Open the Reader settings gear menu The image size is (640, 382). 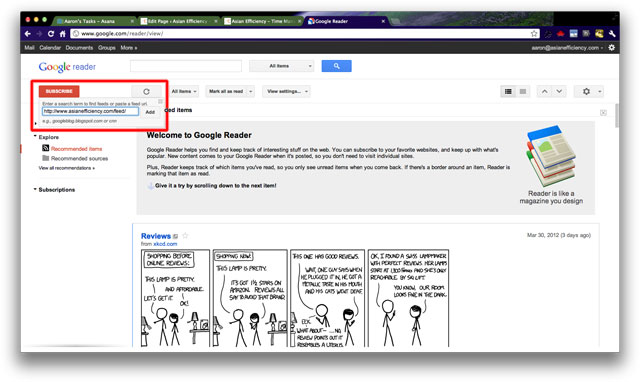[589, 91]
